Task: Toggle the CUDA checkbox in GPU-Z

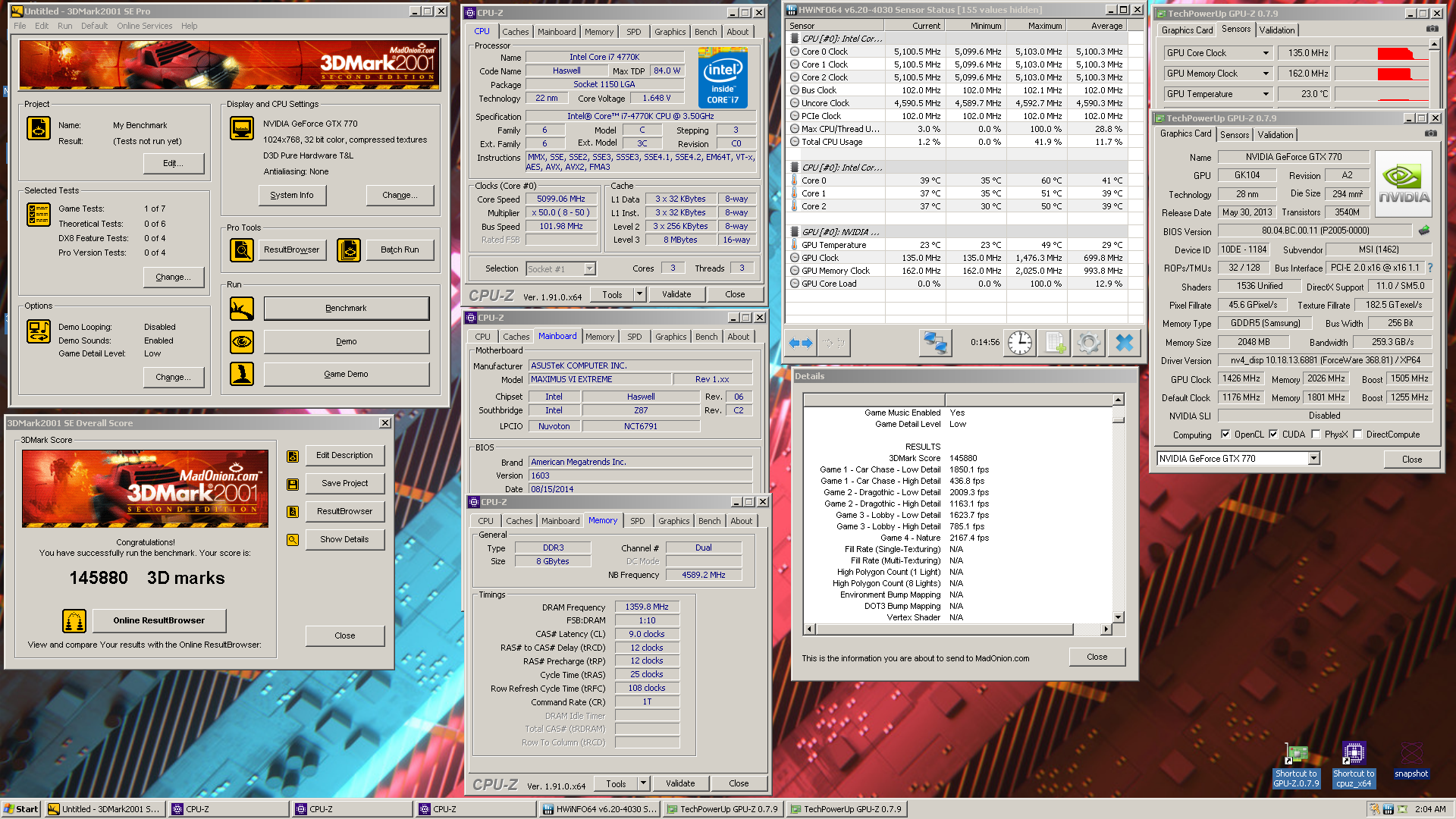Action: pos(1273,435)
